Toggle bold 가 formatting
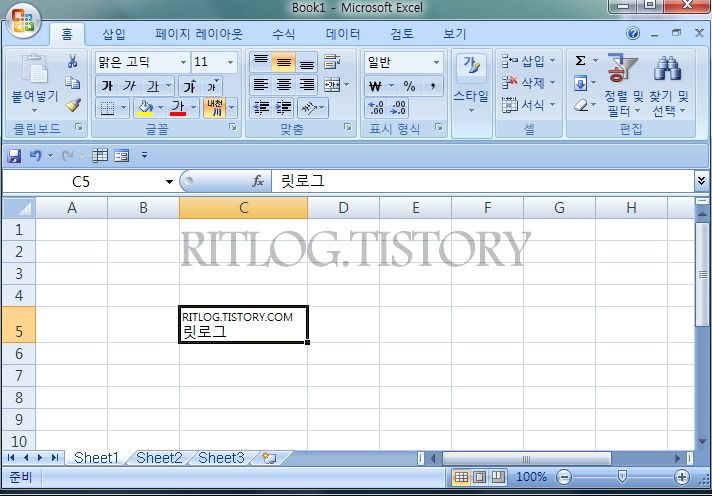 point(107,85)
